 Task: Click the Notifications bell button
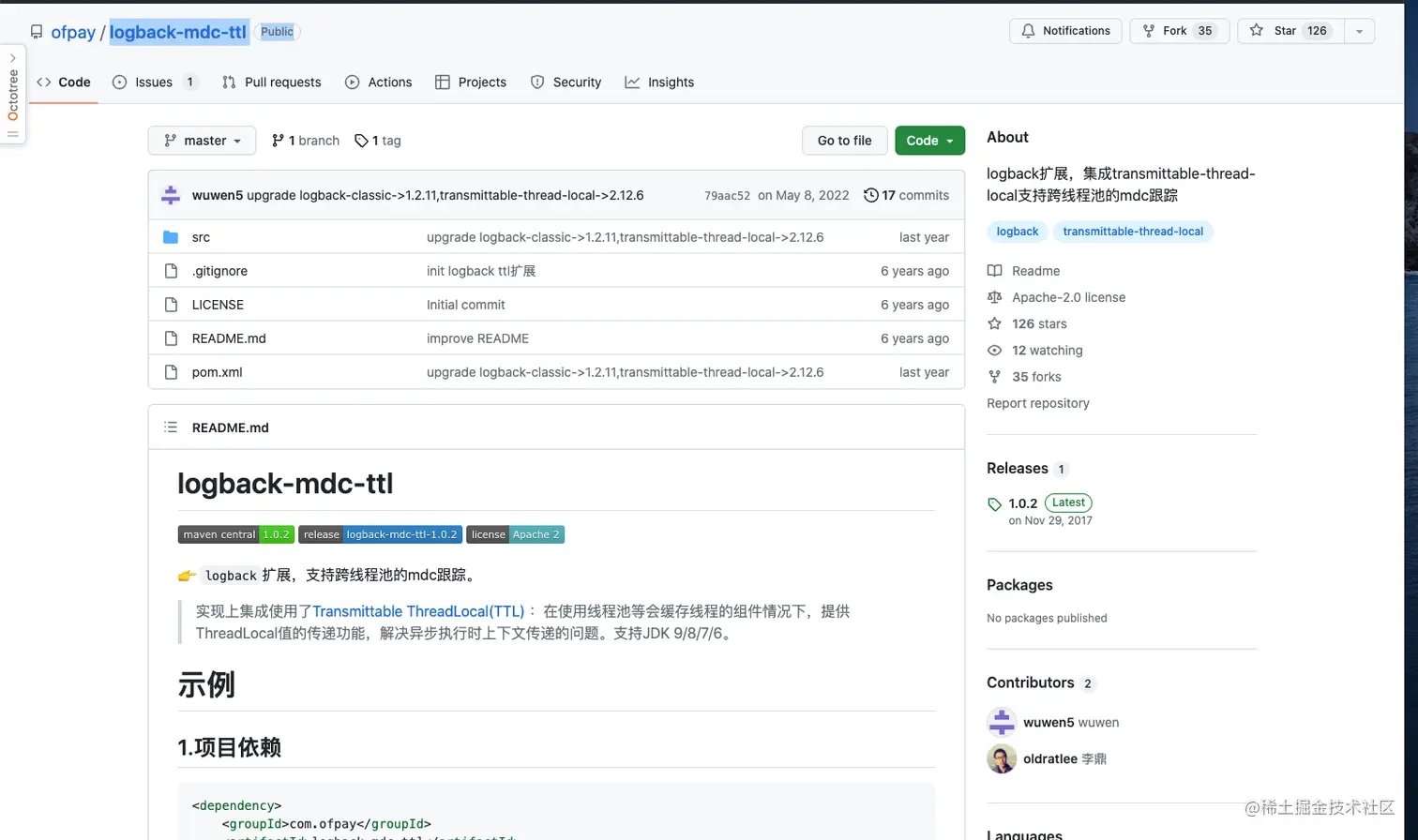[x=1065, y=31]
